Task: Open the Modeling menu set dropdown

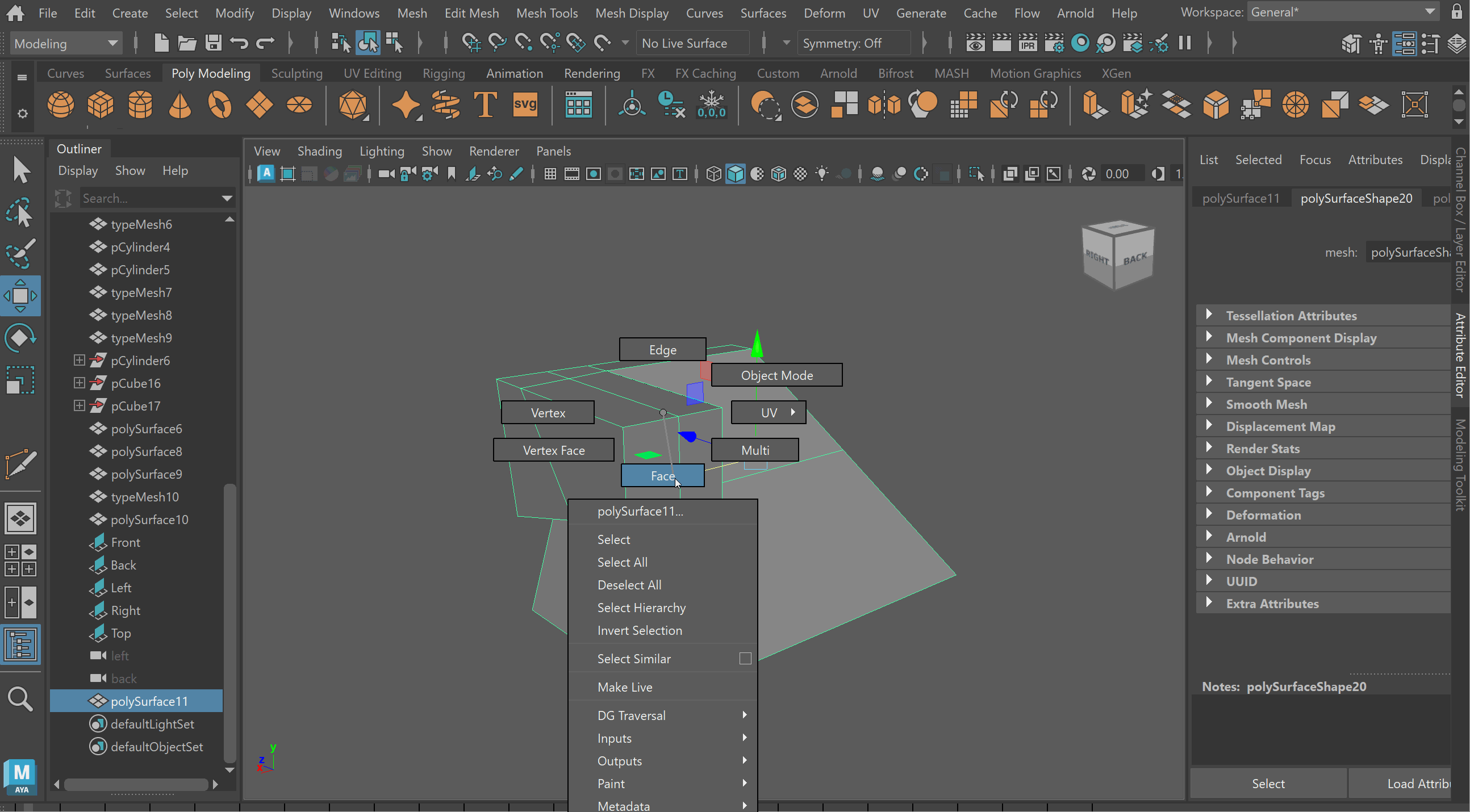Action: pos(66,43)
